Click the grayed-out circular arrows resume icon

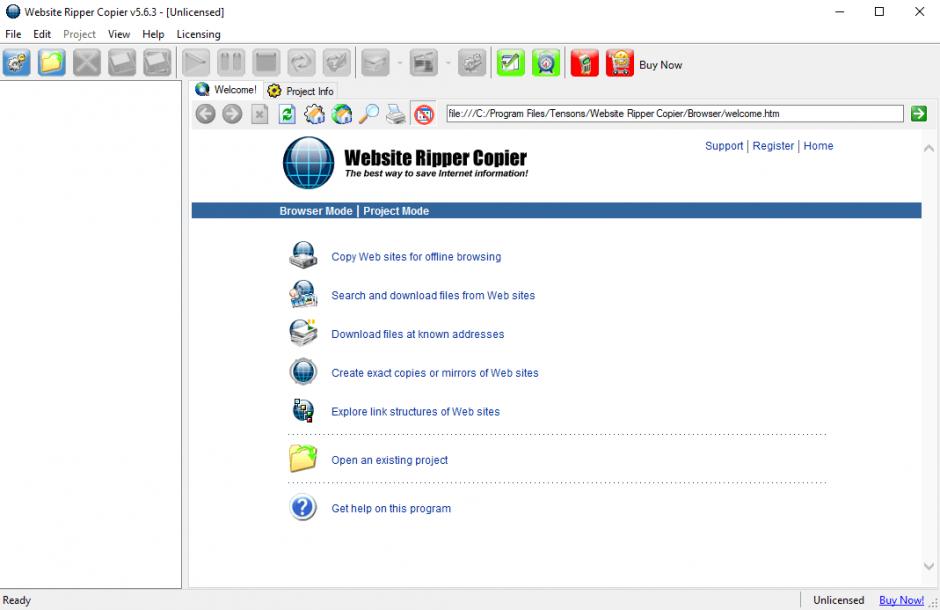[x=302, y=62]
